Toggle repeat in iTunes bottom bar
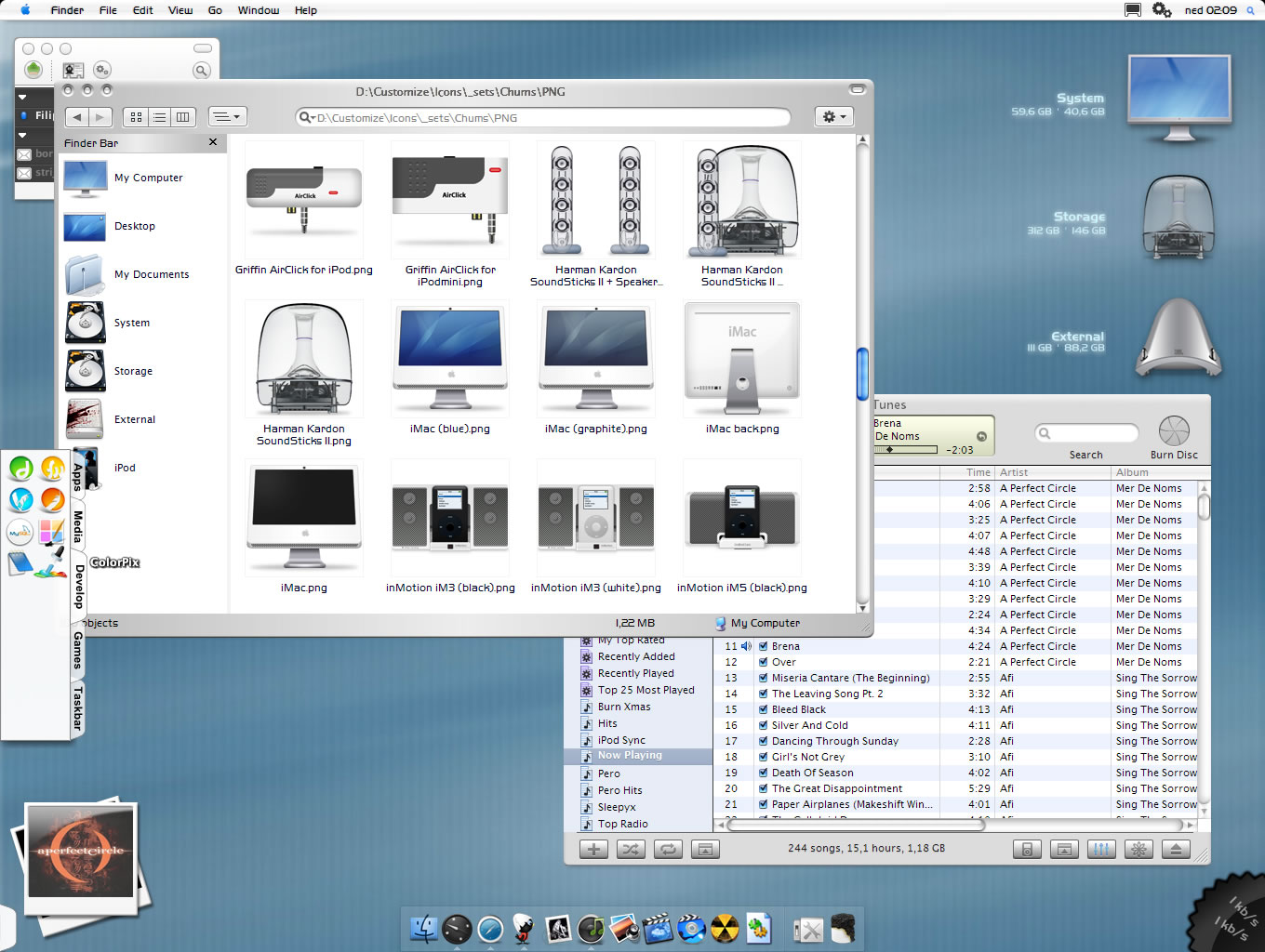Viewport: 1265px width, 952px height. coord(668,849)
